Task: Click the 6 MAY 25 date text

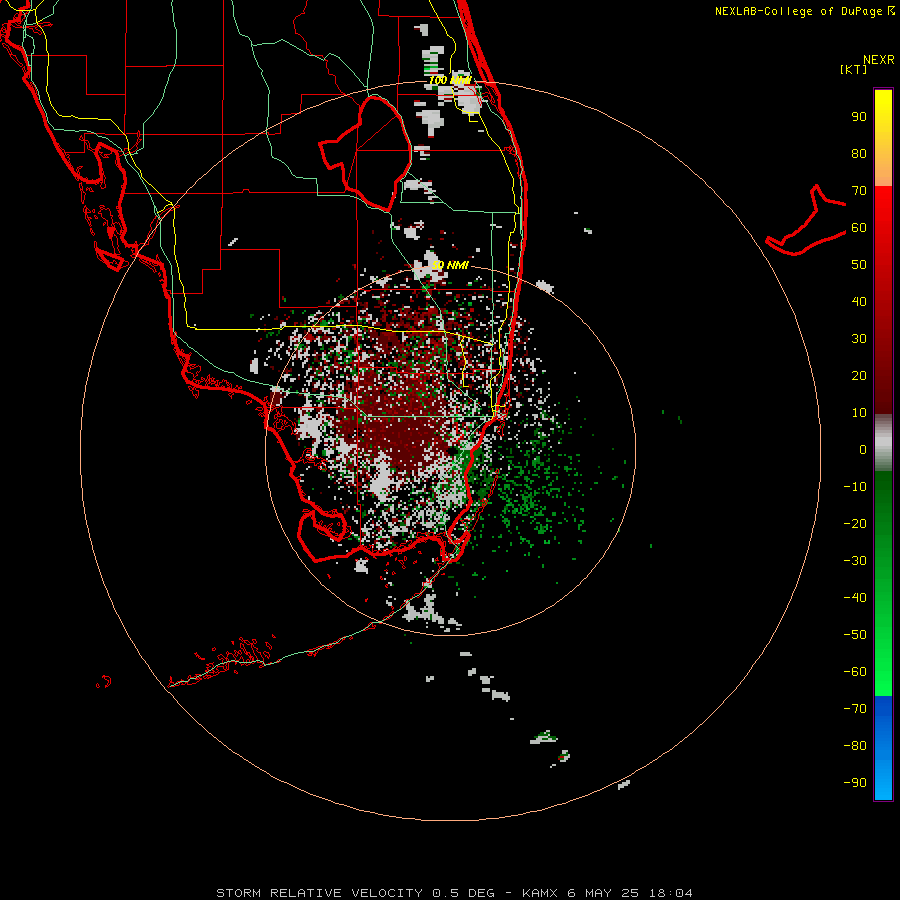Action: coord(604,893)
